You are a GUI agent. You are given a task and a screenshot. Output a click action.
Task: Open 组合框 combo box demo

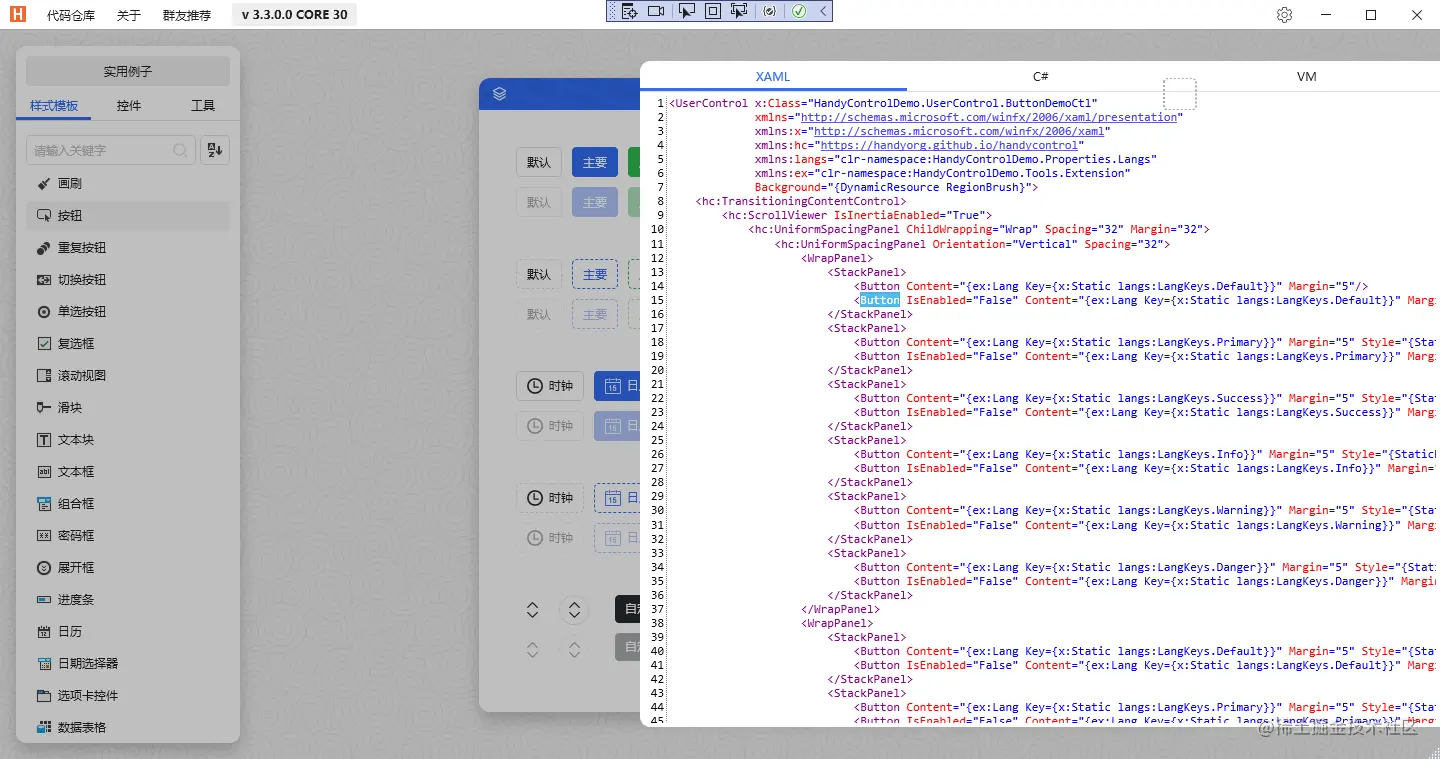(x=128, y=504)
